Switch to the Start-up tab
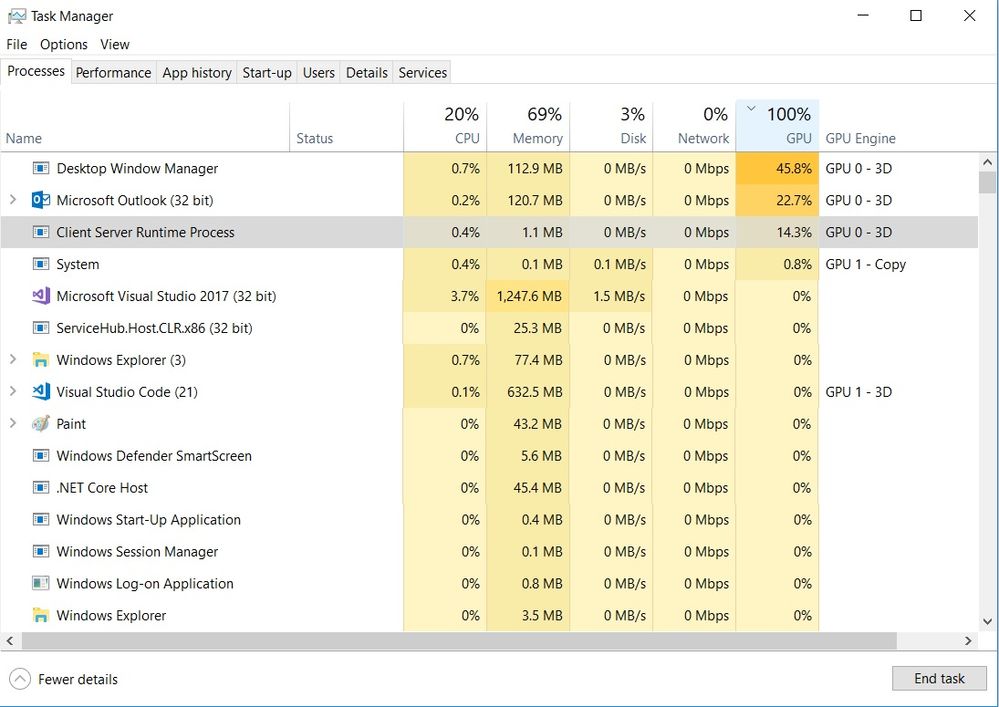The width and height of the screenshot is (999, 707). pos(267,73)
